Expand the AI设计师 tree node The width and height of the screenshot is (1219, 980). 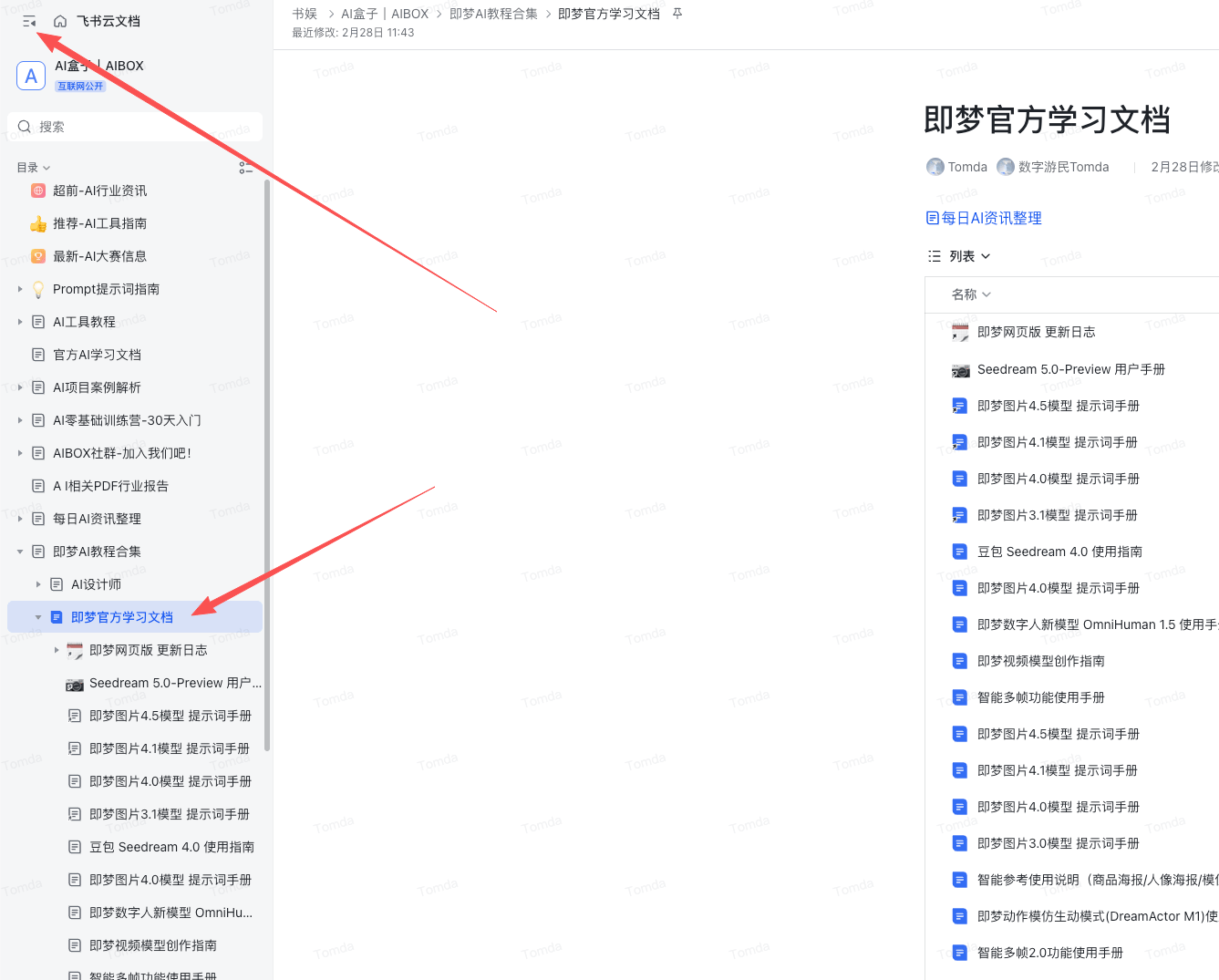click(38, 584)
